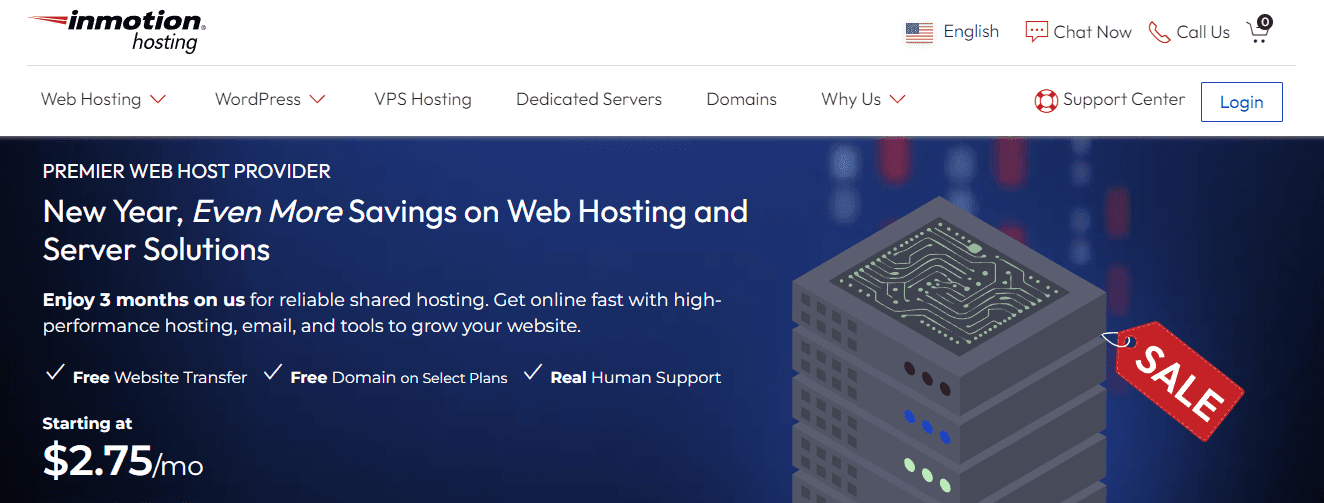This screenshot has height=503, width=1324.
Task: Click the lifebuoy Support Center icon
Action: coord(1045,100)
